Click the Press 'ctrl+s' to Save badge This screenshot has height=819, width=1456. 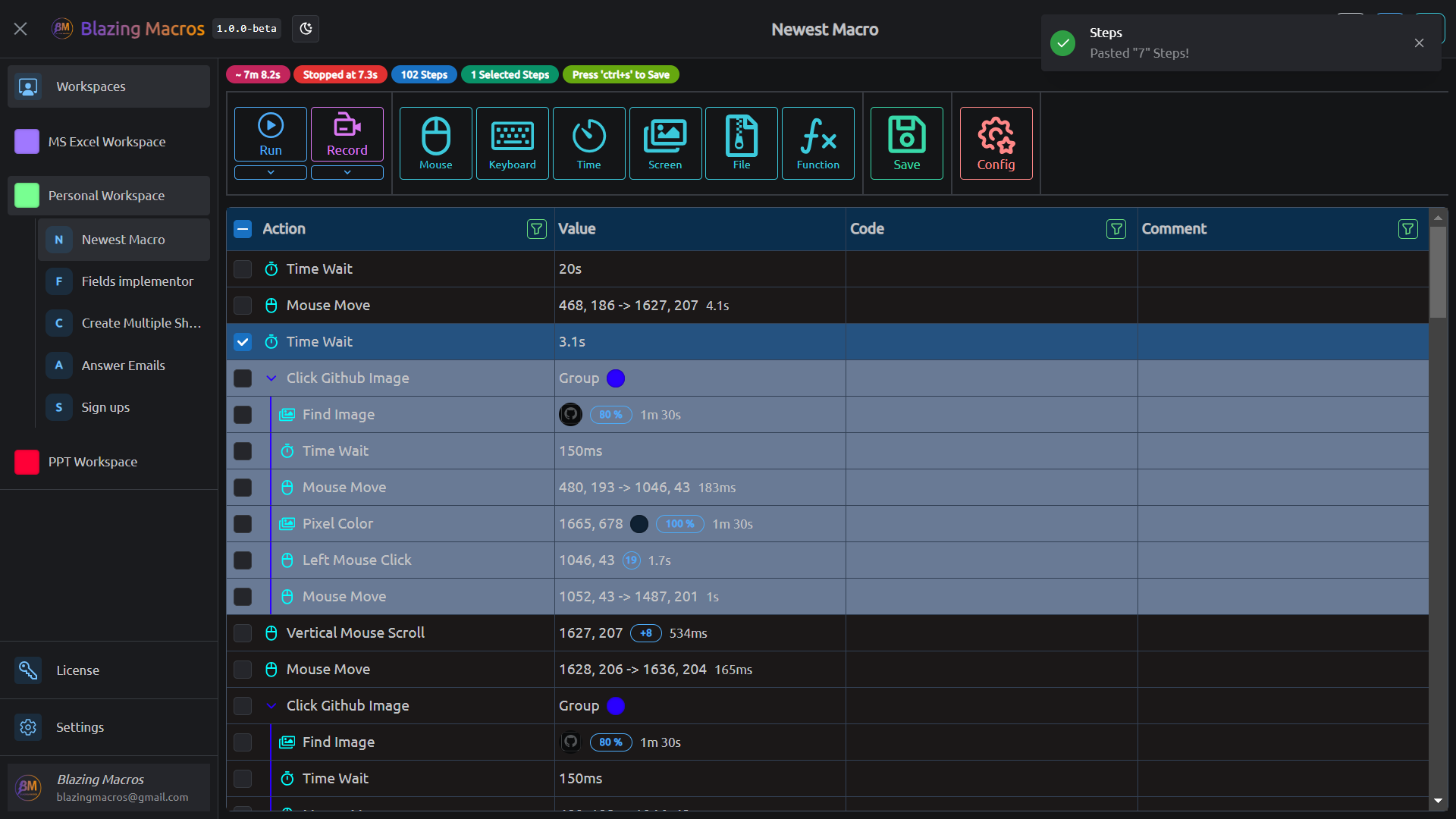(x=621, y=74)
